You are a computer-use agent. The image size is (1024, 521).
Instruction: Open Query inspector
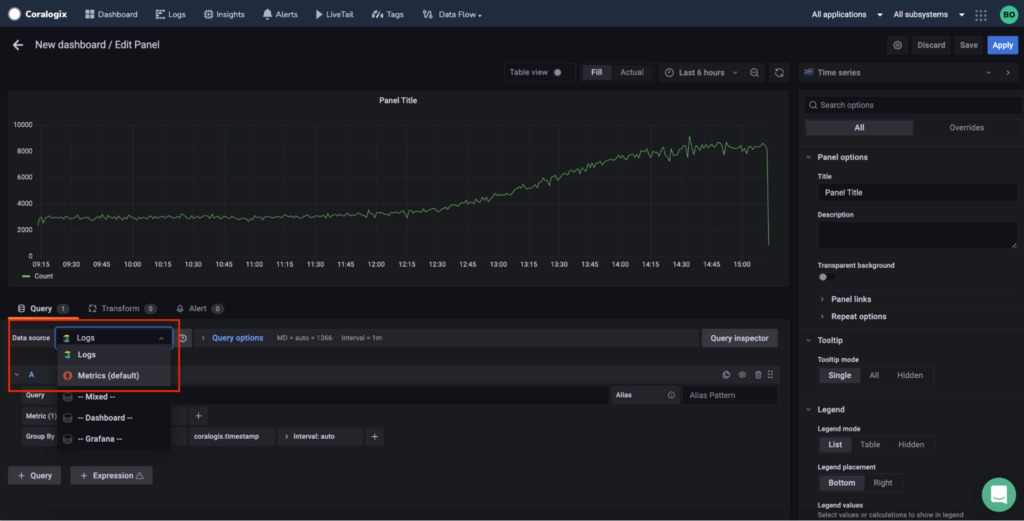tap(739, 338)
